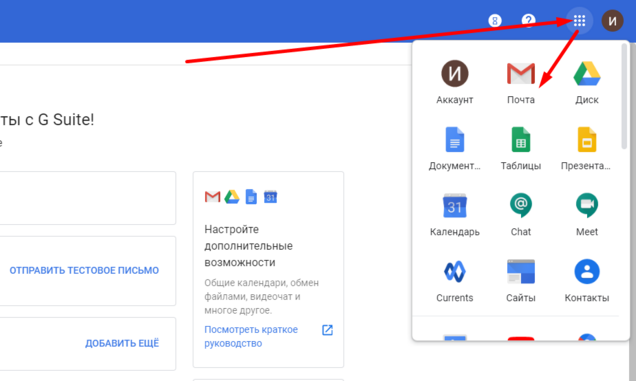The image size is (636, 381).
Task: Click Docs icon in the setup card
Action: coord(251,197)
